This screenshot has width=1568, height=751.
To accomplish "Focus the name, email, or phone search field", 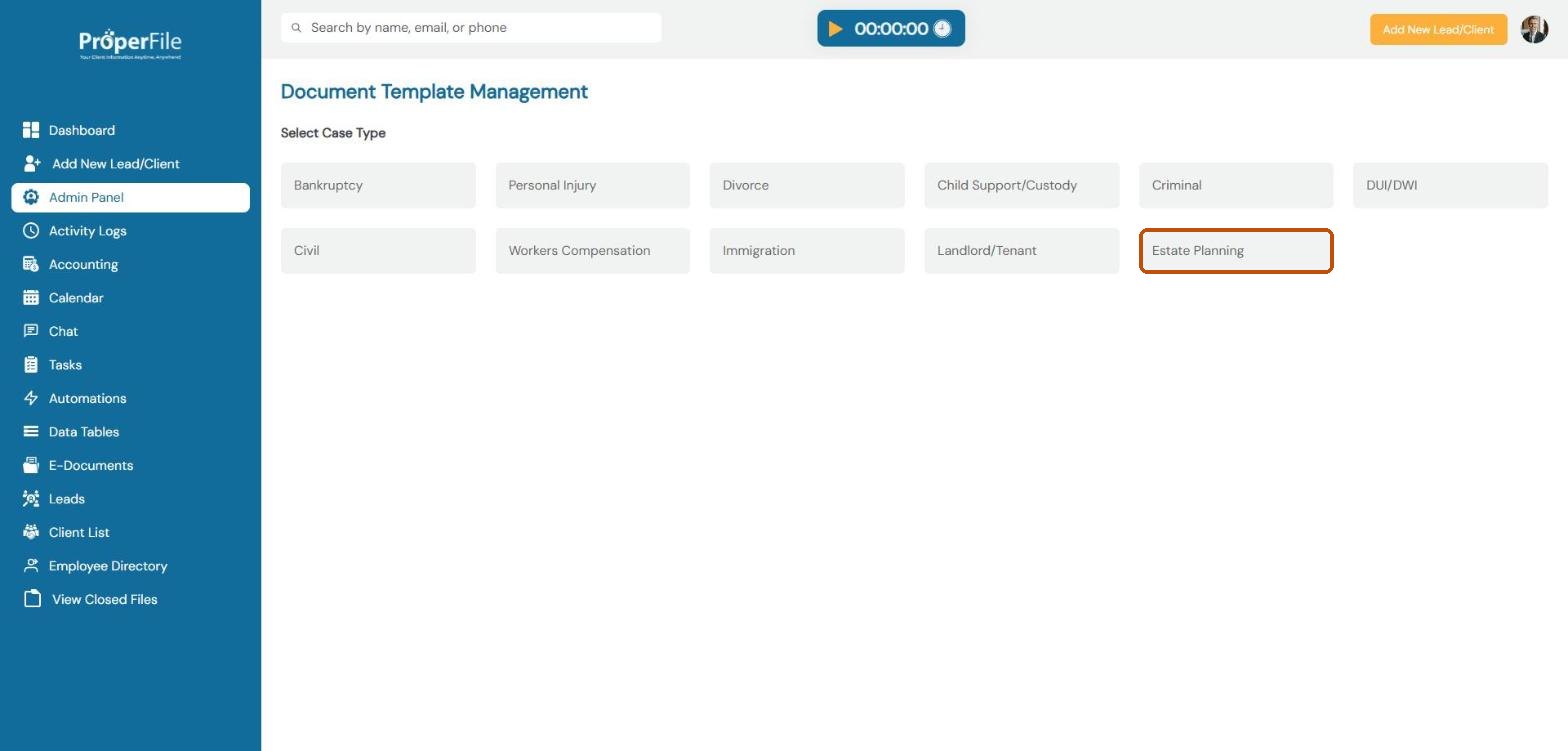I will pos(471,28).
